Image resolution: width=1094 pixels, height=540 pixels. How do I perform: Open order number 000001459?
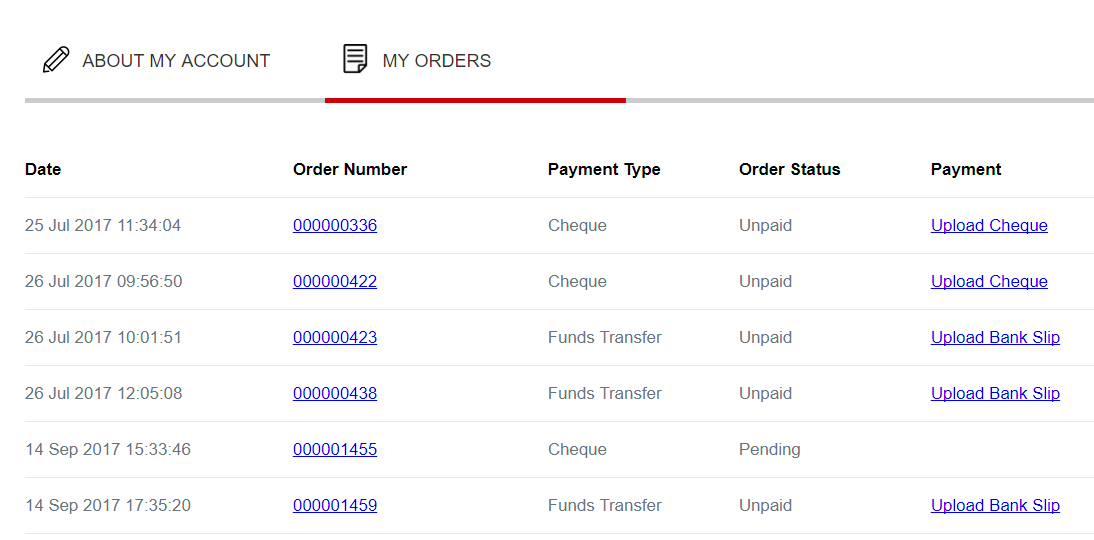(335, 504)
